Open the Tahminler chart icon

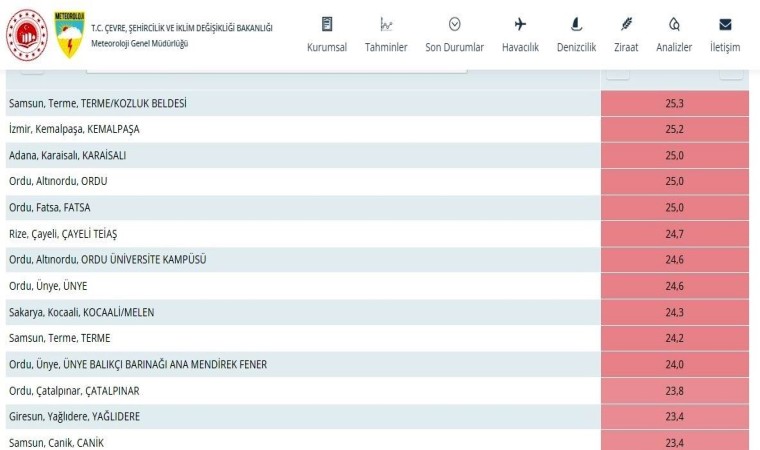click(x=386, y=24)
